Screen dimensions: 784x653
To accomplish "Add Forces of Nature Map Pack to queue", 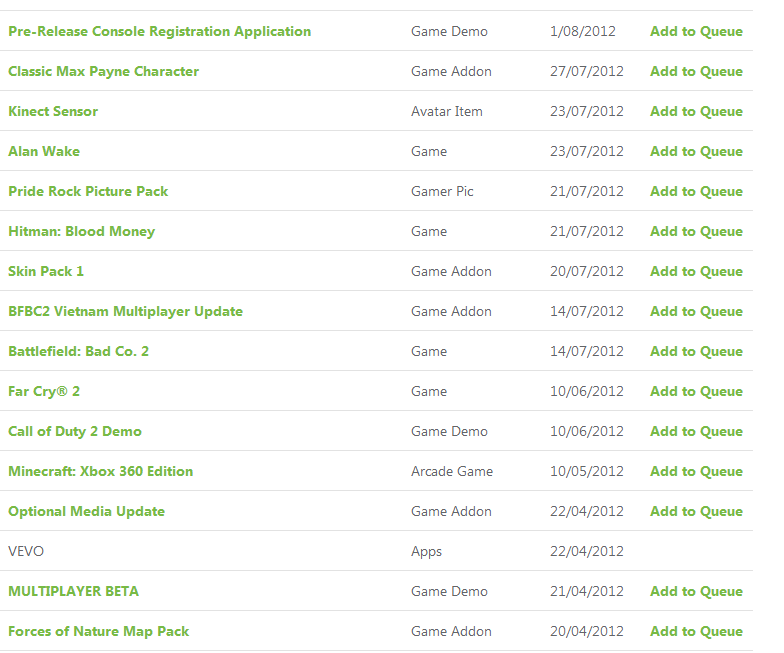I will pyautogui.click(x=696, y=632).
